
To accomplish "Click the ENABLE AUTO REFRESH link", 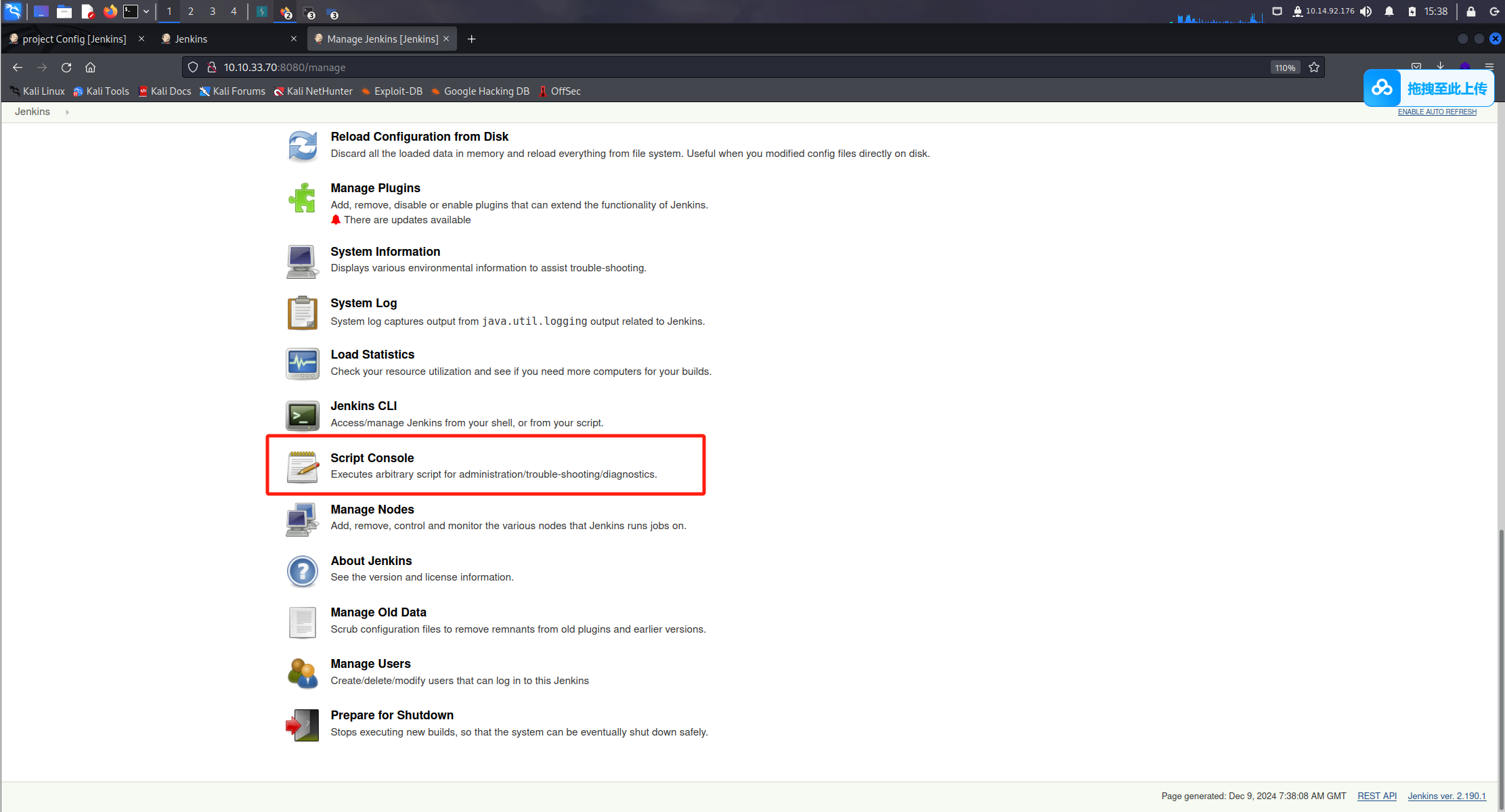I will (1437, 112).
